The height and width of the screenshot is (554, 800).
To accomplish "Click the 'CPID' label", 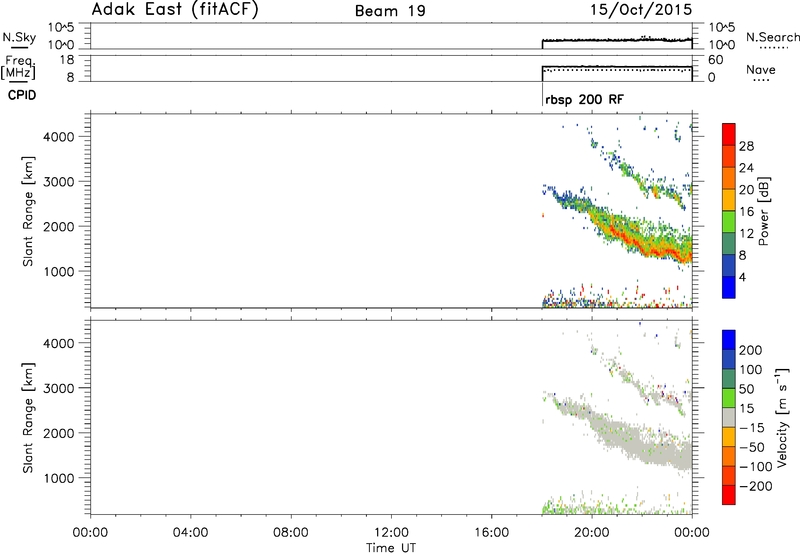I will pyautogui.click(x=22, y=95).
